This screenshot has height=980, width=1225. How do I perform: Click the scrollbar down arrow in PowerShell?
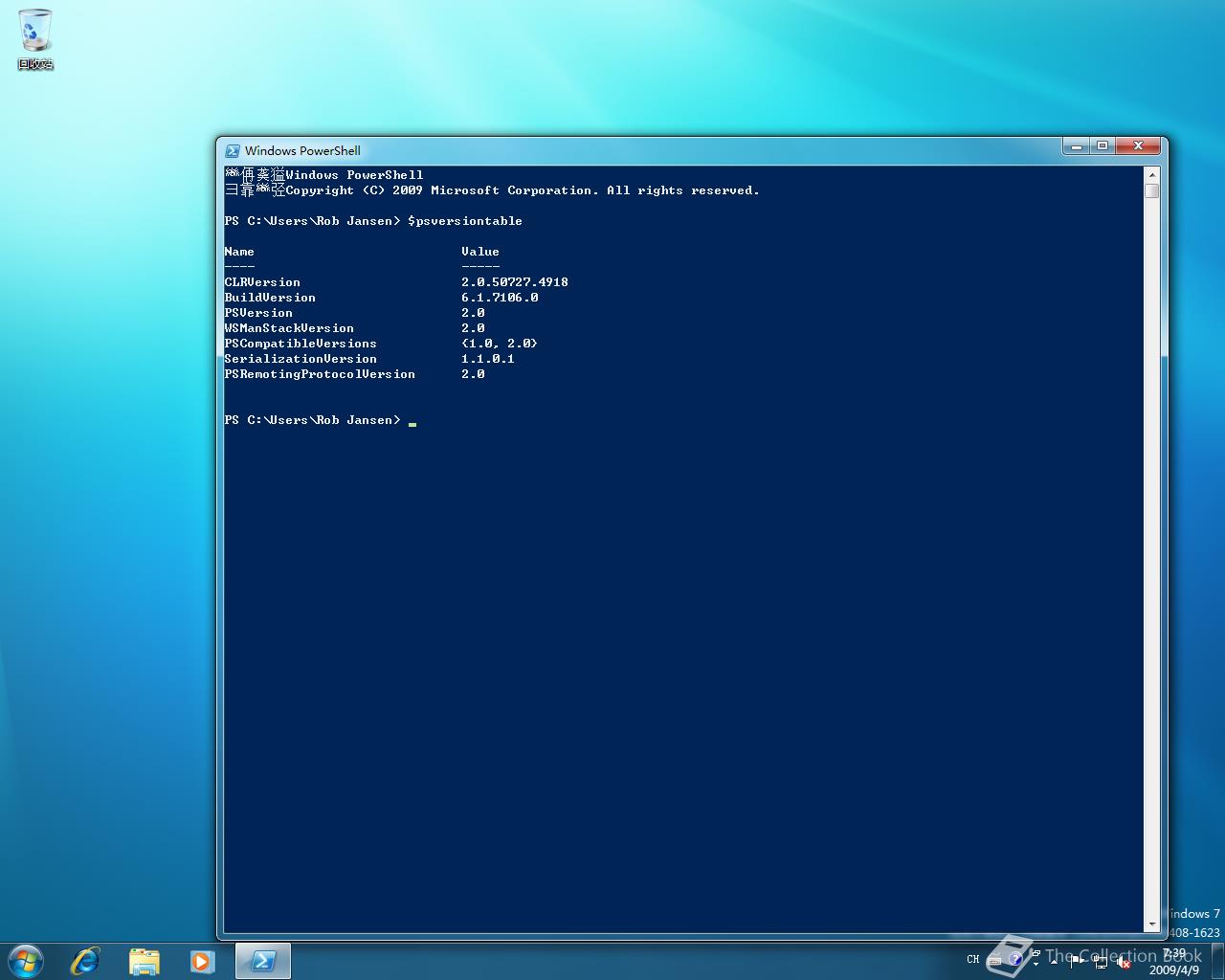(x=1151, y=924)
